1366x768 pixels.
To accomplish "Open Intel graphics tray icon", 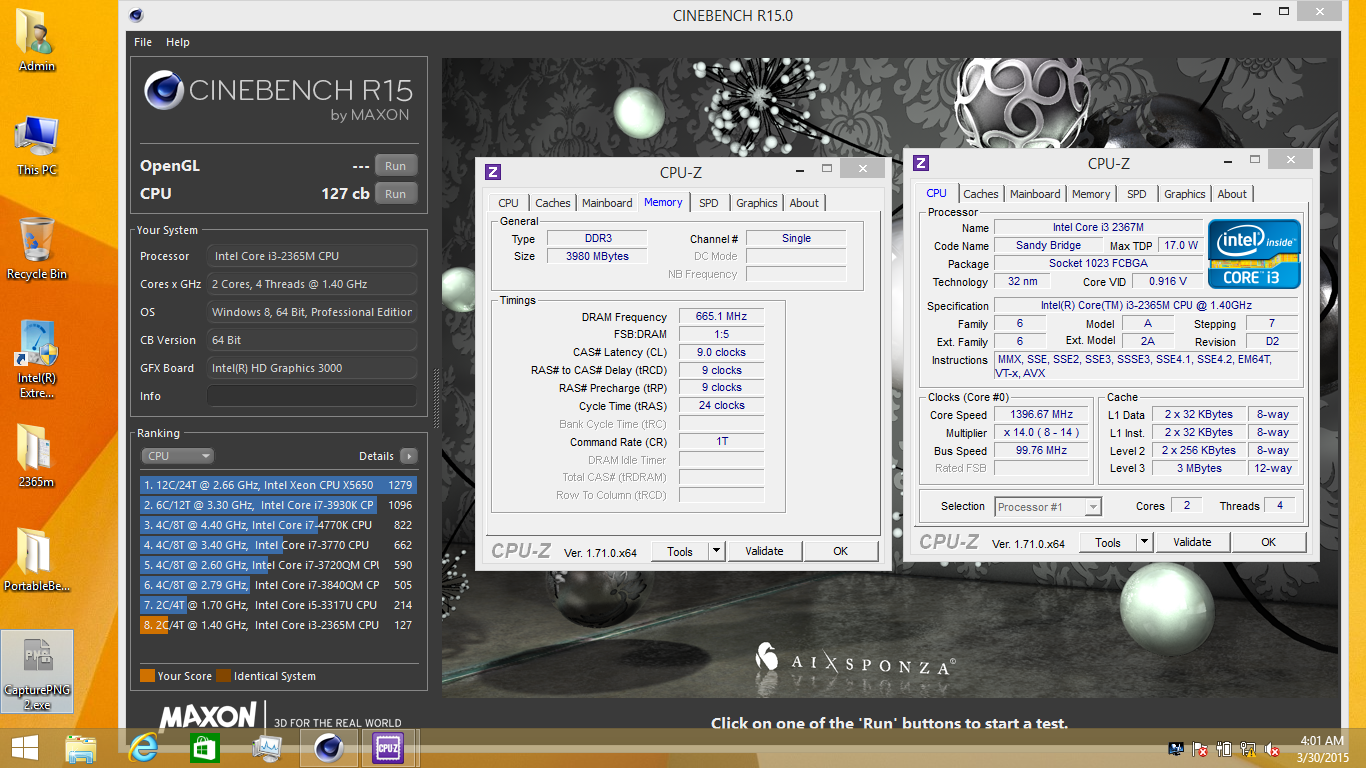I will click(1177, 749).
